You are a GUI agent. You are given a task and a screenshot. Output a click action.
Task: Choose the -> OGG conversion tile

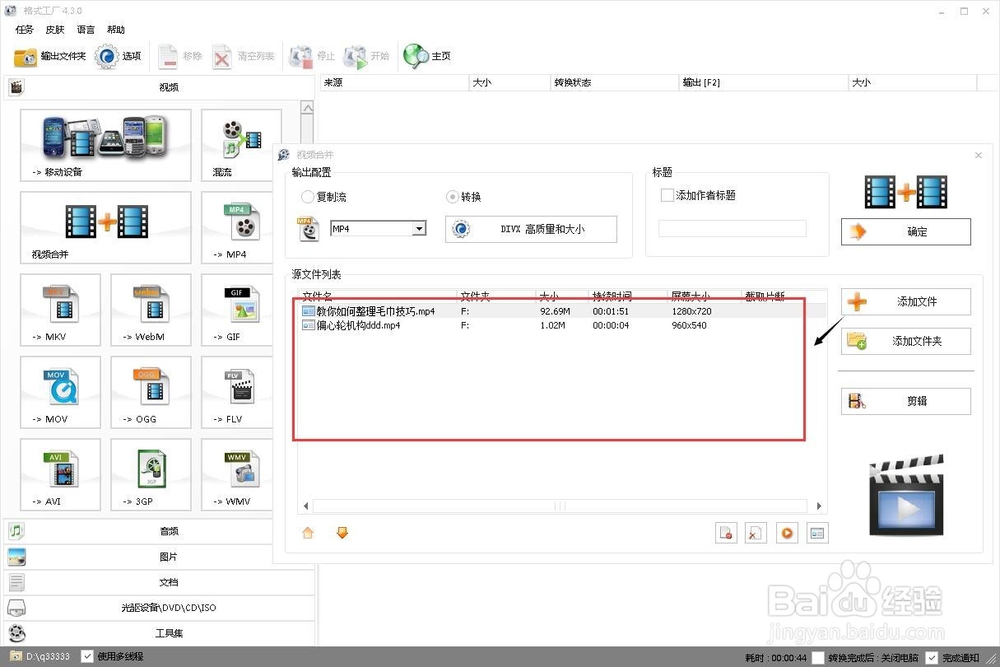(151, 392)
